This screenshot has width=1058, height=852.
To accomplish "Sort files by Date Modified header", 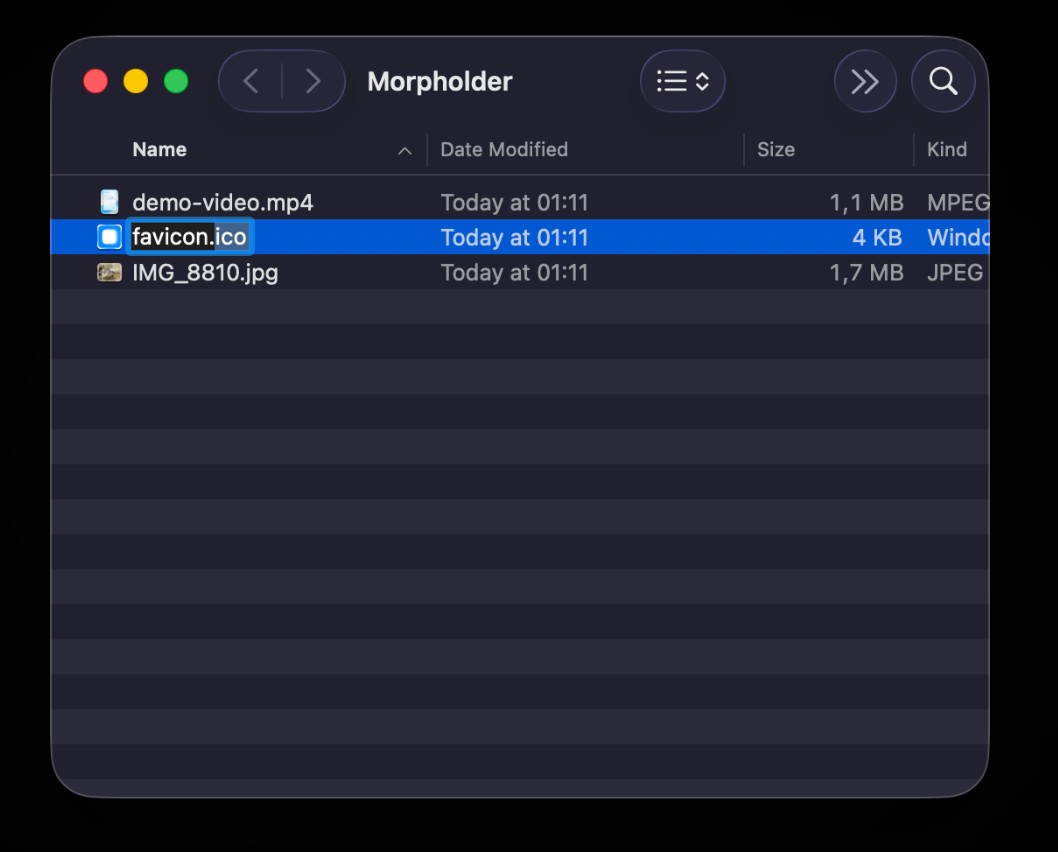I will click(504, 149).
